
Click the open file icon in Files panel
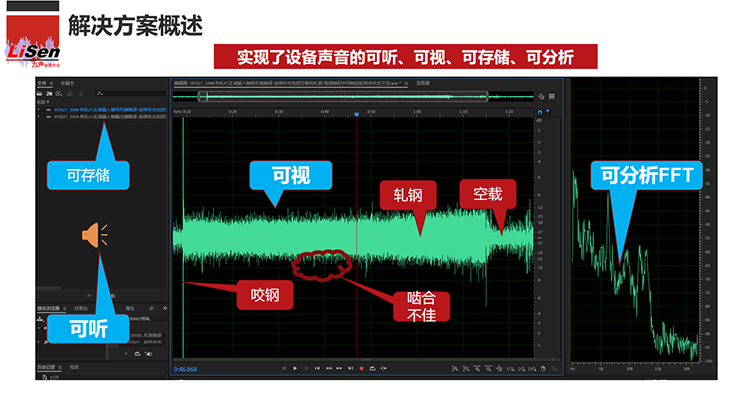[40, 94]
